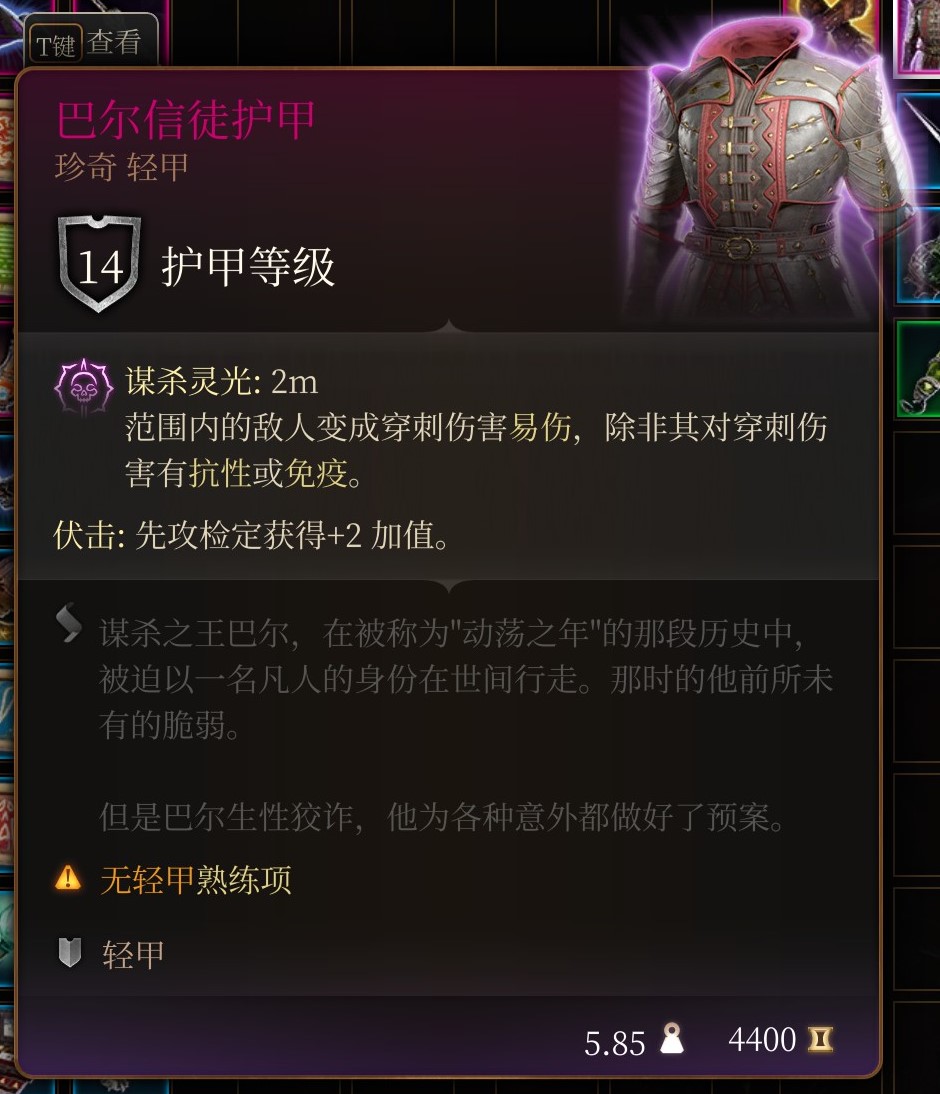Click the 免疫 highlighted keyword
Screen dimensions: 940x1094
316,473
